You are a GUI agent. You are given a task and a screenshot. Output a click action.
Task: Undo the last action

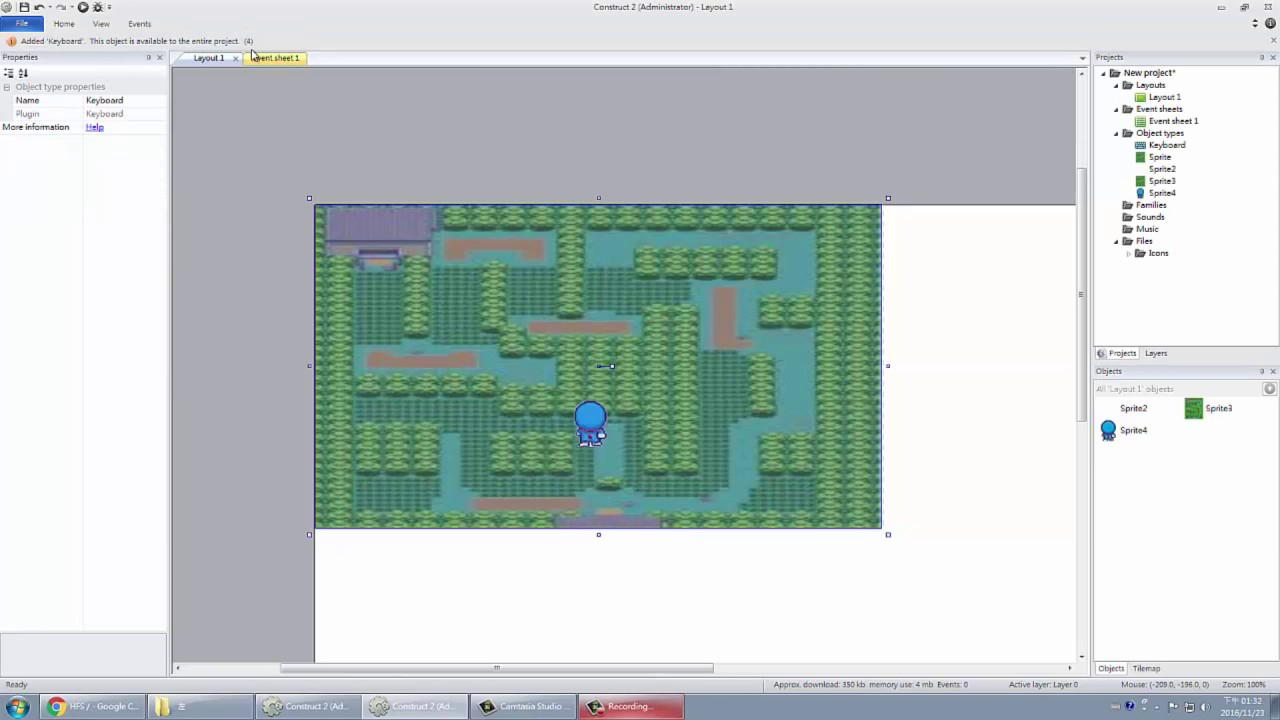point(38,7)
